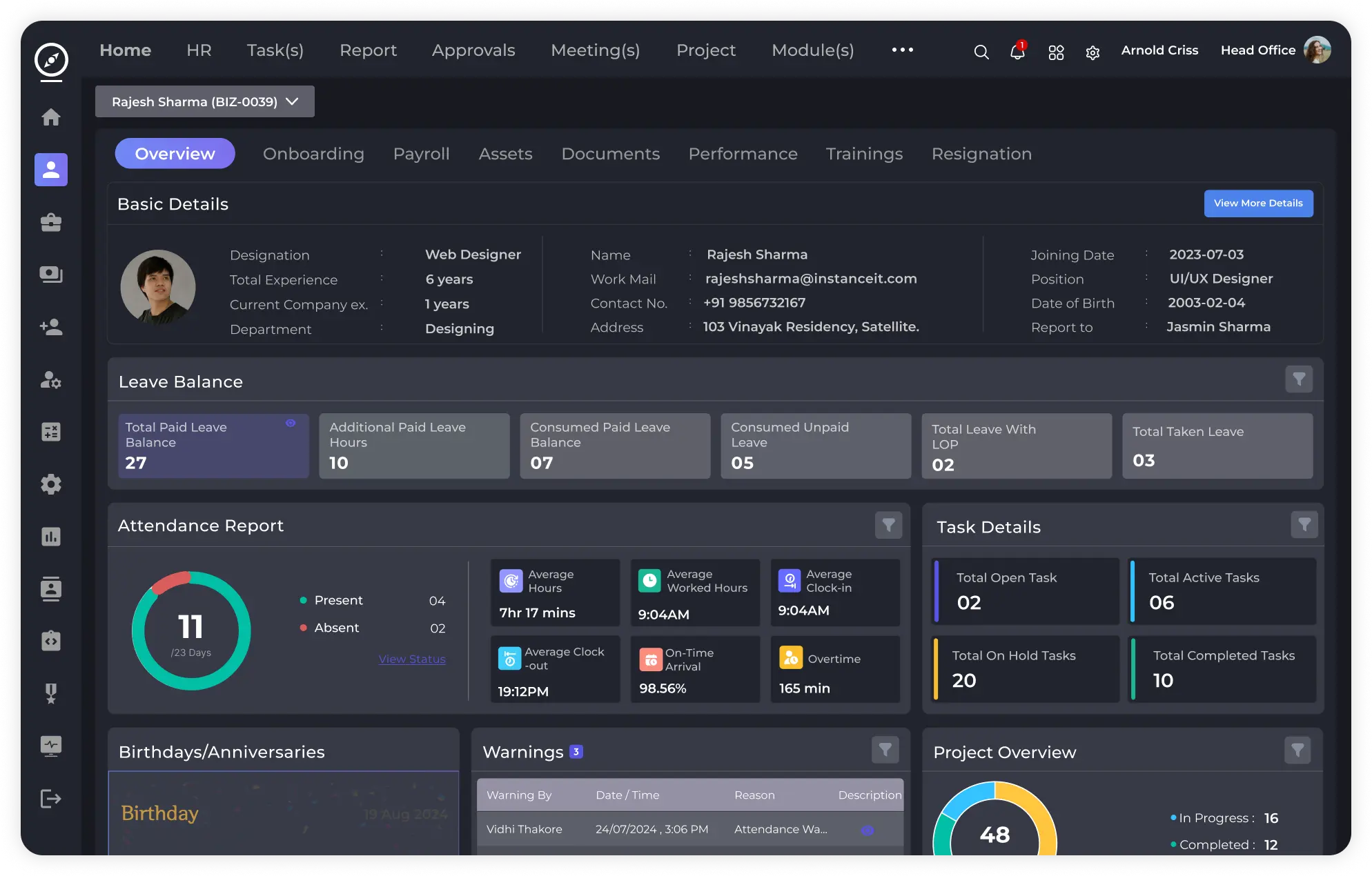Open the briefcase icon in the sidebar

click(x=51, y=222)
